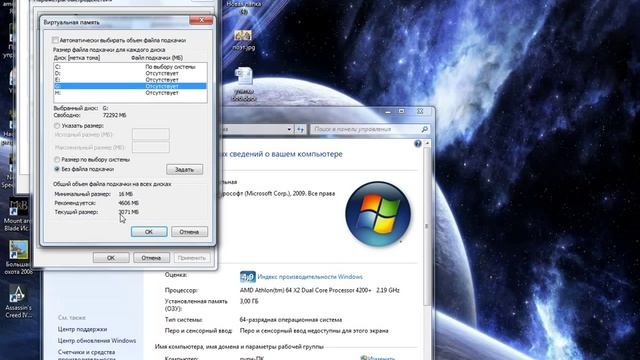Click Отмена in Виртуальная память dialog
Screen dimensions: 640x360
(x=189, y=232)
